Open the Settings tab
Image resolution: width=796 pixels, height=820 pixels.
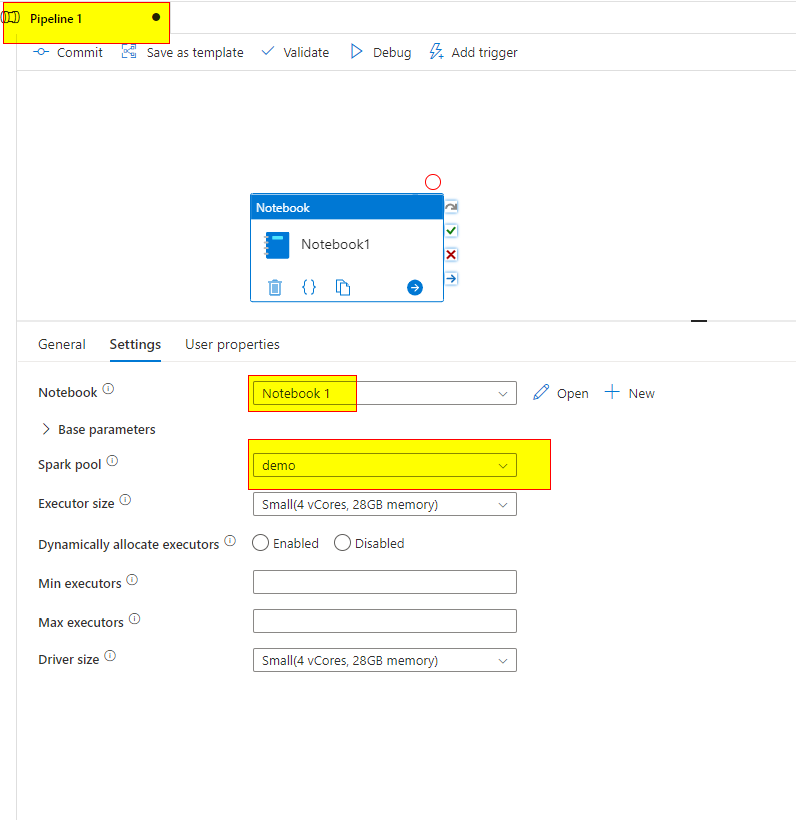point(135,344)
